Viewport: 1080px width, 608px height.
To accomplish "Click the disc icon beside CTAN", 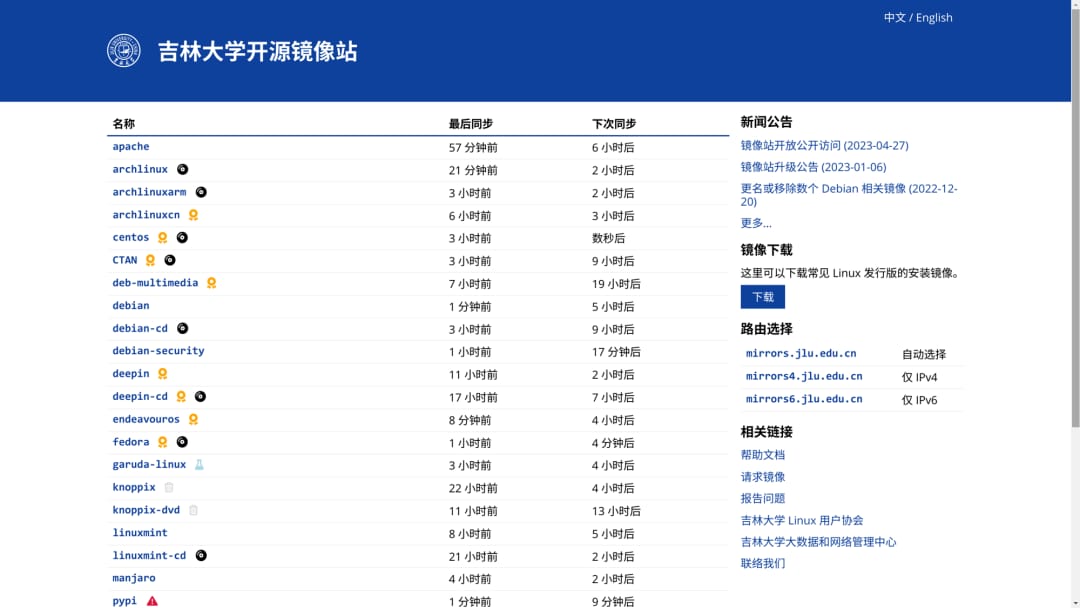I will tap(169, 260).
